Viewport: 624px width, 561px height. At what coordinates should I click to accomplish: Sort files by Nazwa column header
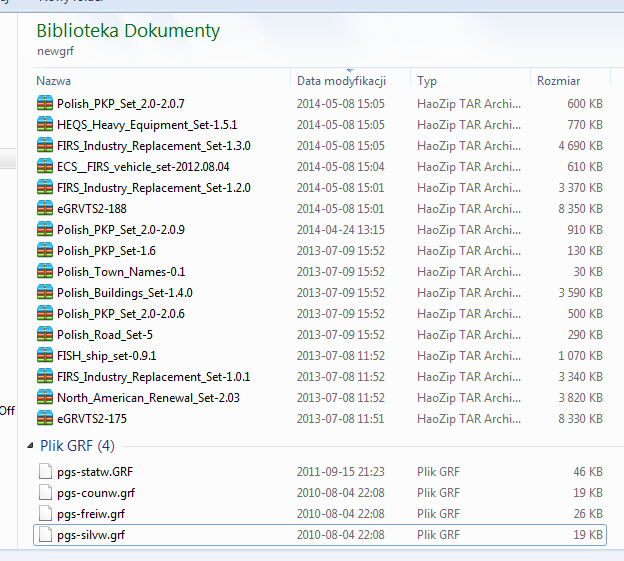click(x=54, y=81)
